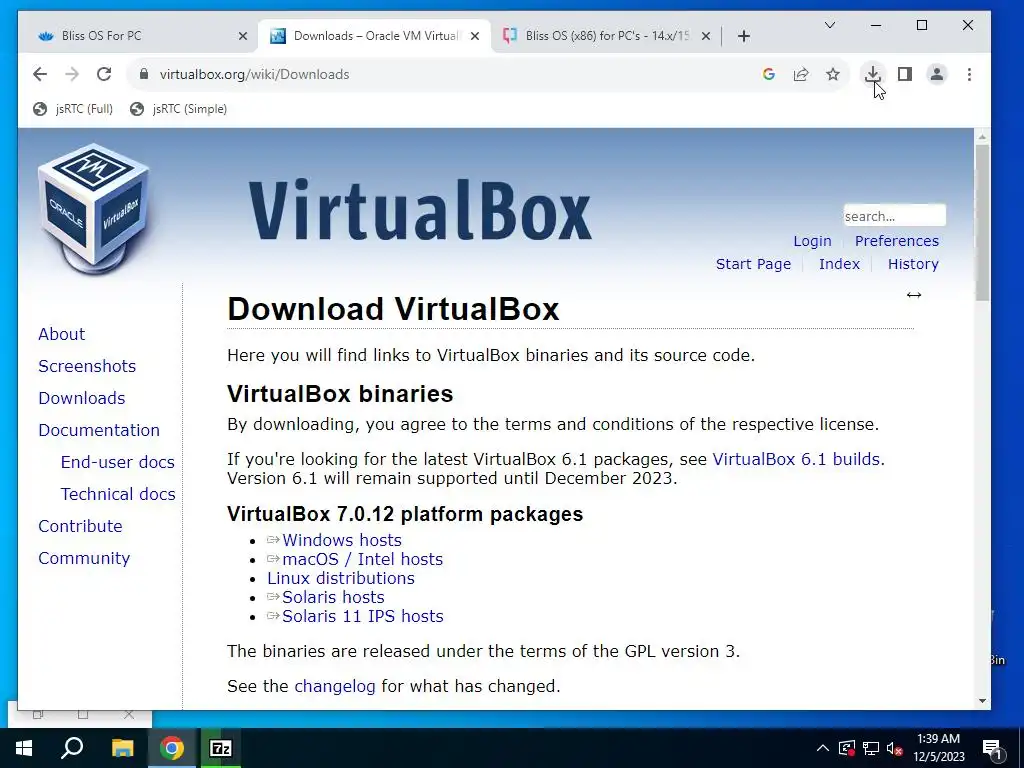1024x768 pixels.
Task: Download Solaris 11 IPS hosts package
Action: tap(362, 616)
